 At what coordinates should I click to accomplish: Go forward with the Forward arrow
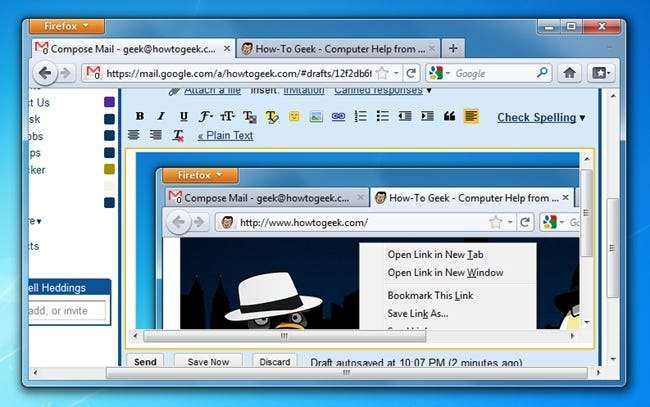(x=65, y=73)
